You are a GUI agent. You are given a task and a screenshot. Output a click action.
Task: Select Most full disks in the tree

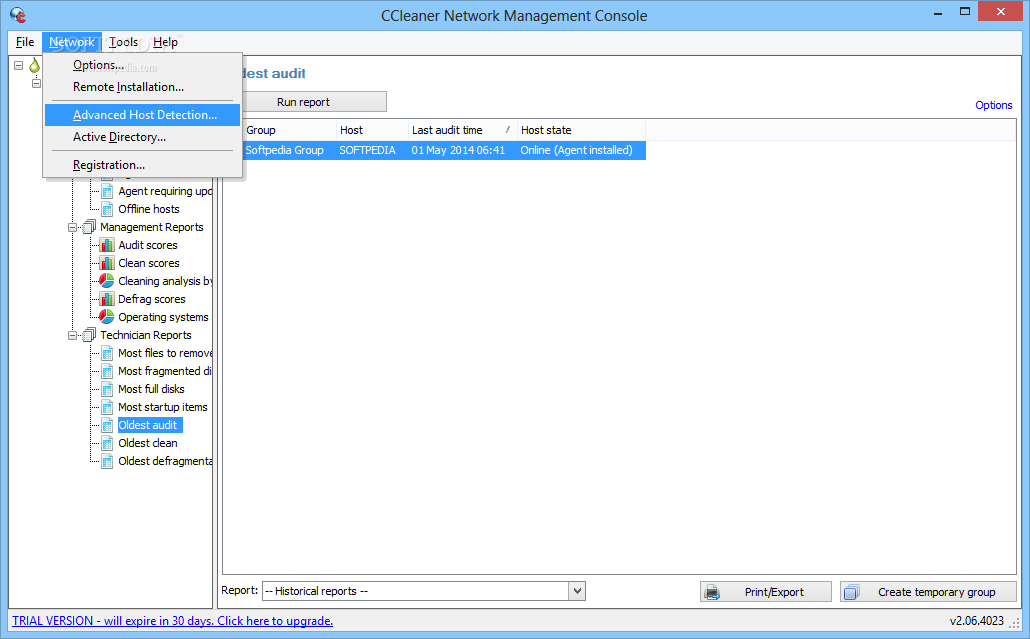coord(151,389)
